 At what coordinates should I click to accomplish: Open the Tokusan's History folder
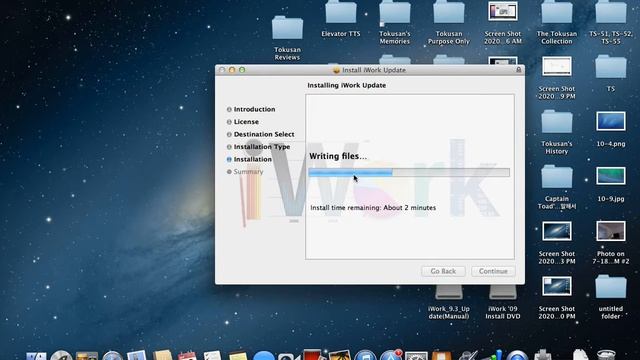point(557,122)
